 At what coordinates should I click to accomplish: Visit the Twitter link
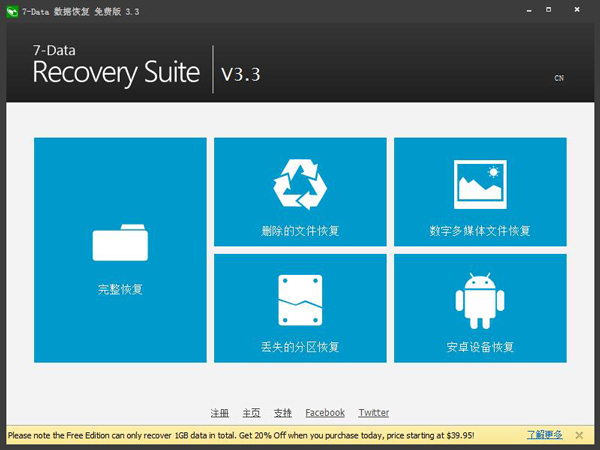pyautogui.click(x=373, y=413)
